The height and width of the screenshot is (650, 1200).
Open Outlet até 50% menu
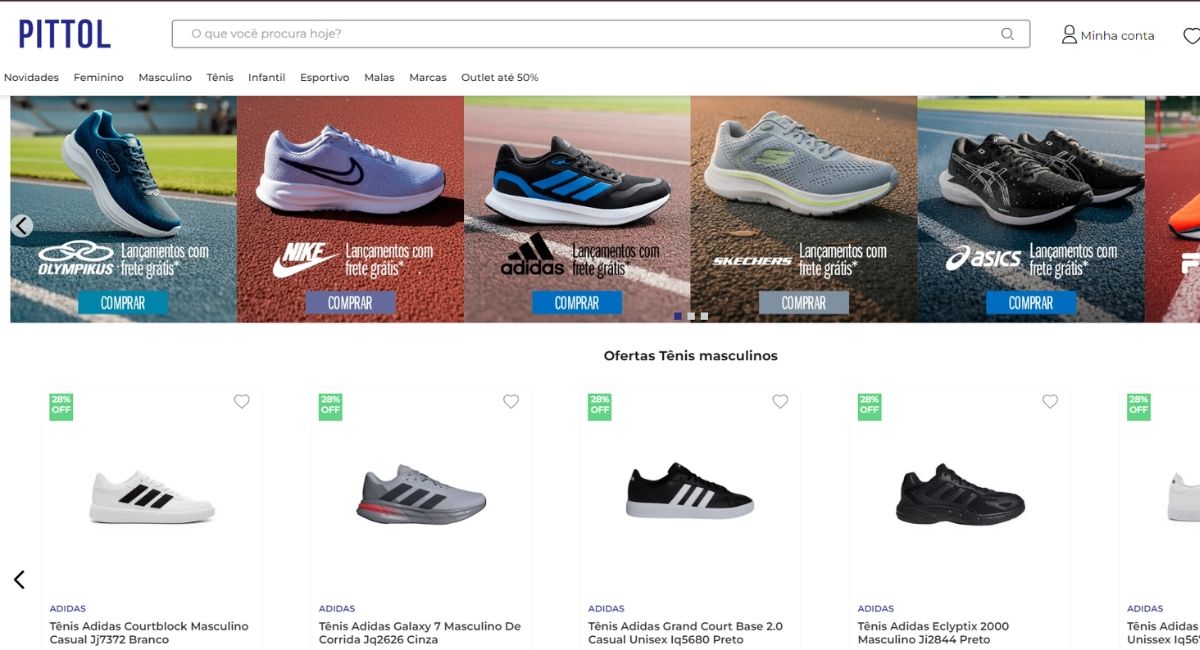pos(500,77)
